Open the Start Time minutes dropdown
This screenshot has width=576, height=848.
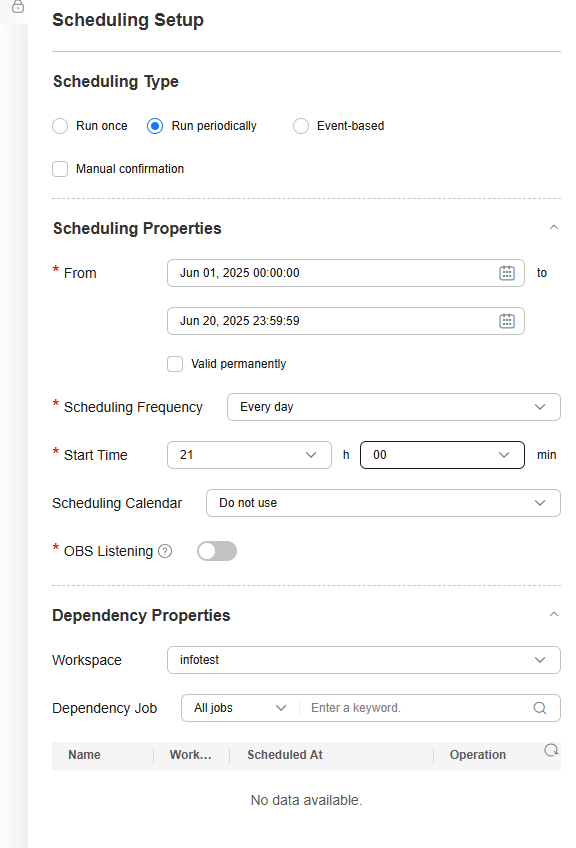442,455
